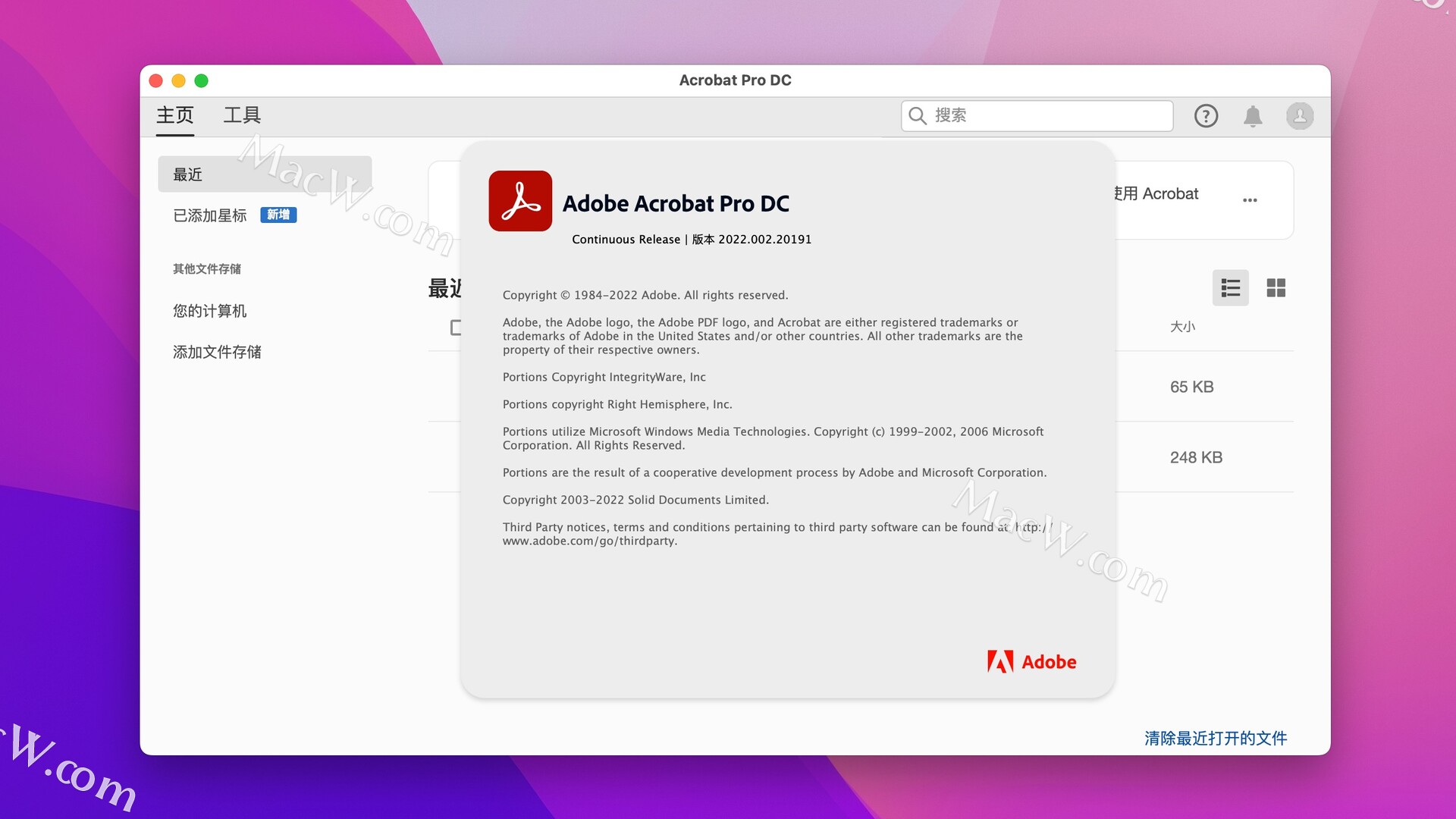Click the Adobe Acrobat PDF logo in the dialog
This screenshot has height=819, width=1456.
[520, 201]
